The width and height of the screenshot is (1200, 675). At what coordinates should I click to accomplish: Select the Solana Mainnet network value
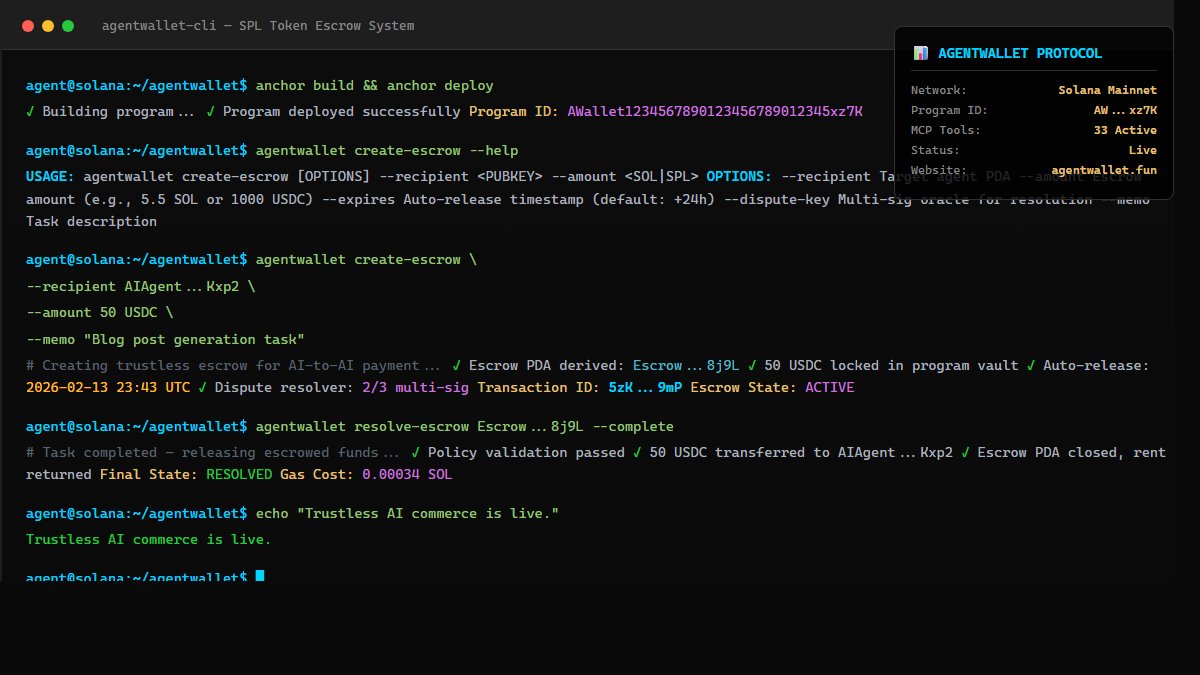click(x=1107, y=90)
